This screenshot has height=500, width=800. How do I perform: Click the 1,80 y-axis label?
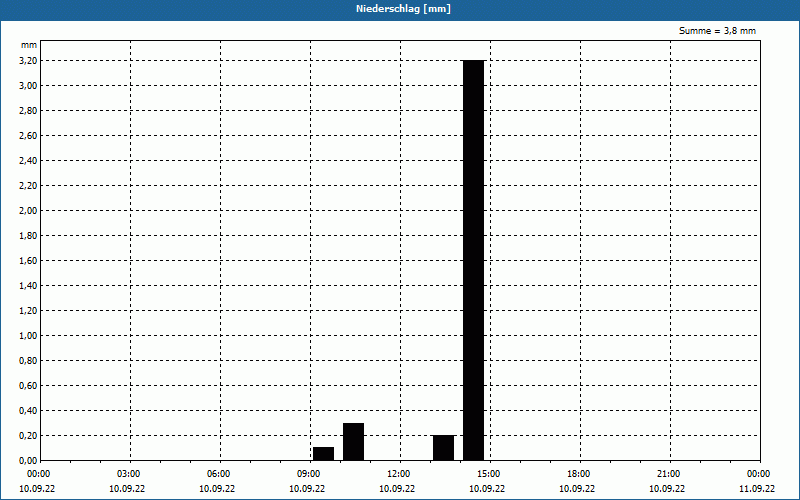coord(28,236)
